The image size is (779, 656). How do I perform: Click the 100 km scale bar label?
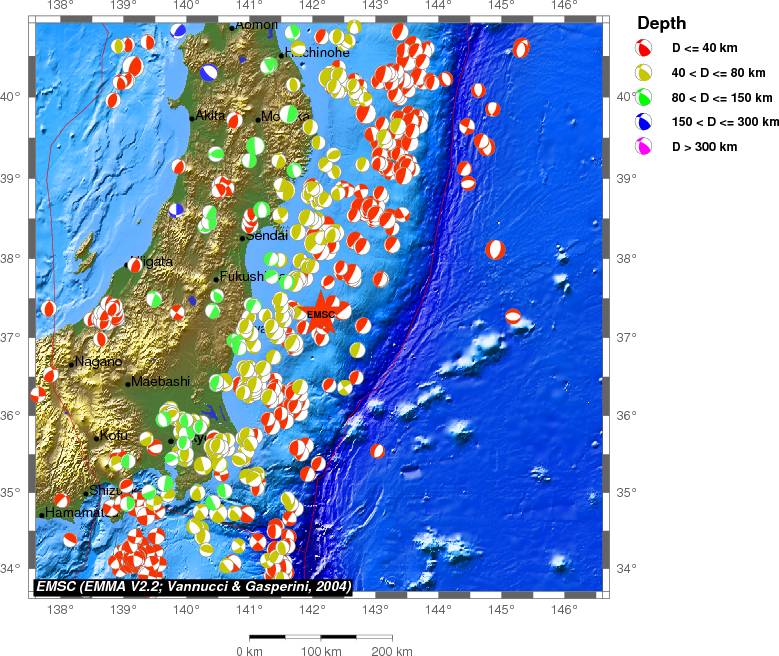pos(321,650)
